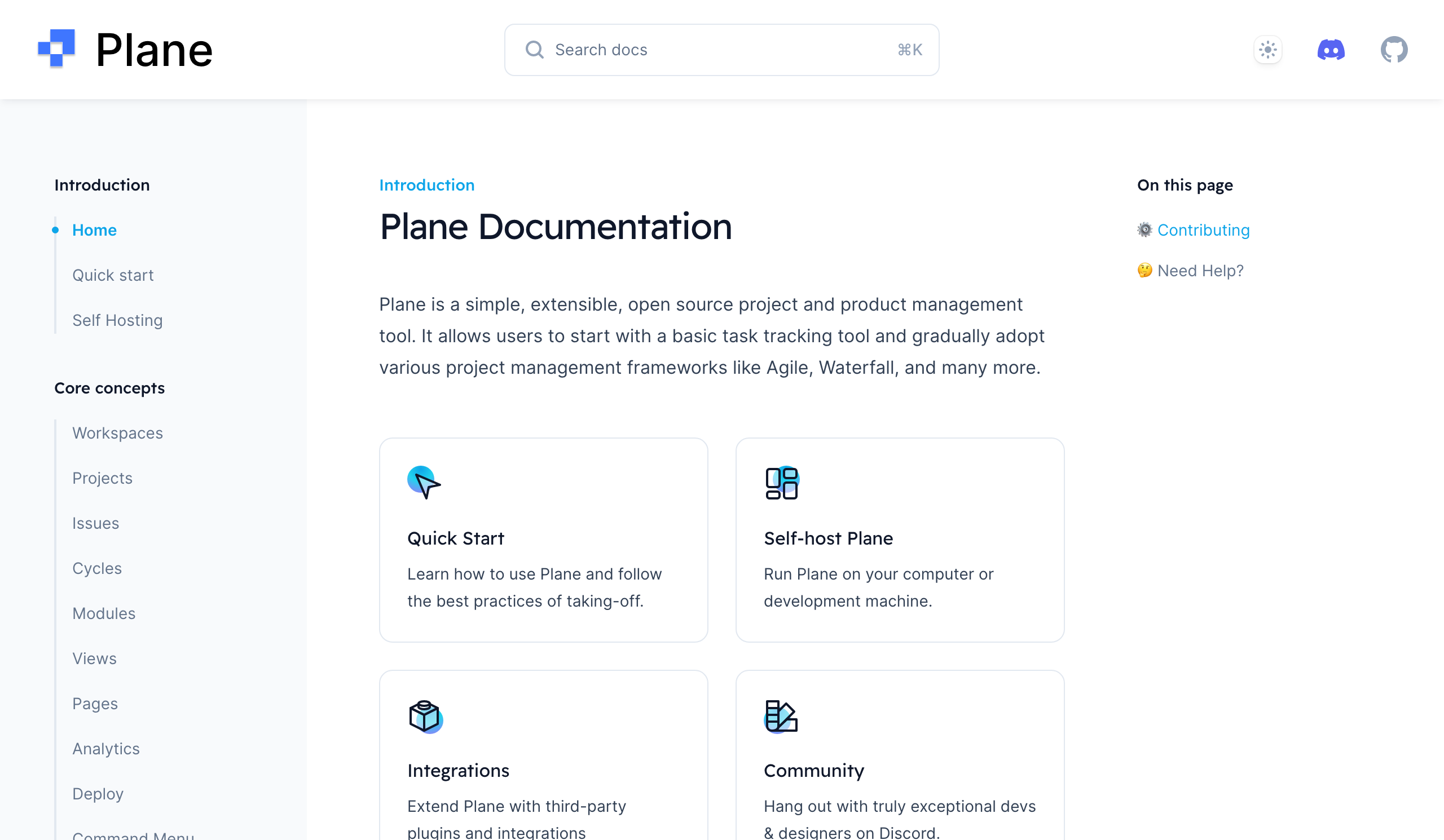The height and width of the screenshot is (840, 1444).
Task: Go to Issues in the sidebar
Action: [x=96, y=524]
